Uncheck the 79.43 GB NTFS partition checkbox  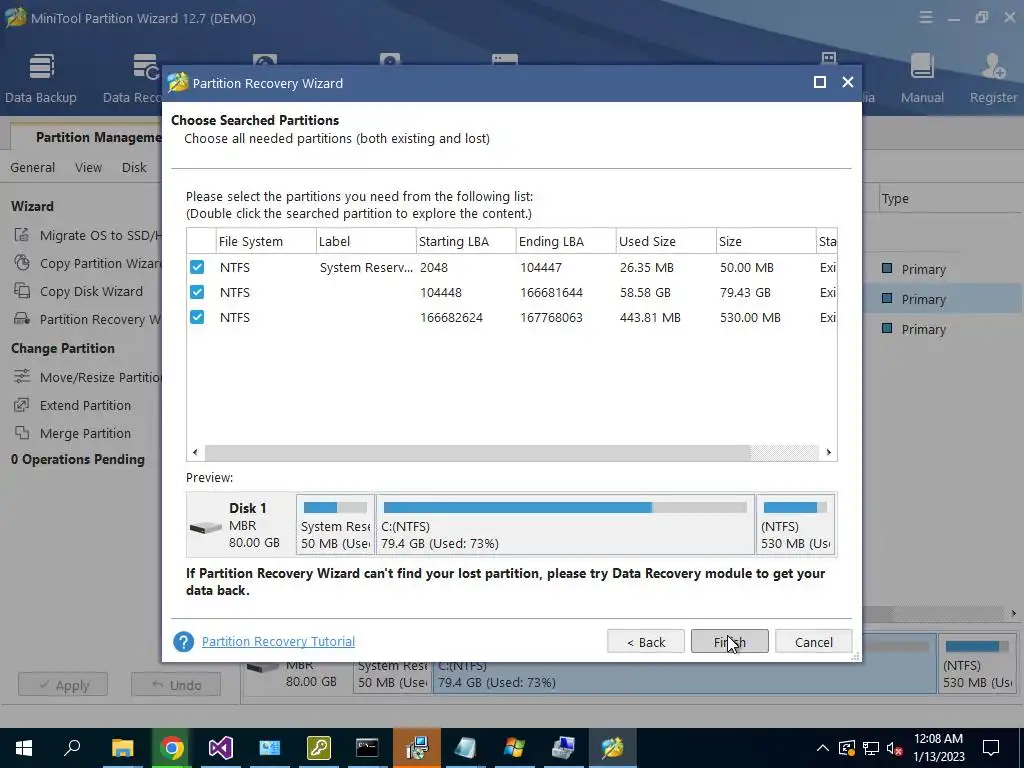pyautogui.click(x=197, y=292)
